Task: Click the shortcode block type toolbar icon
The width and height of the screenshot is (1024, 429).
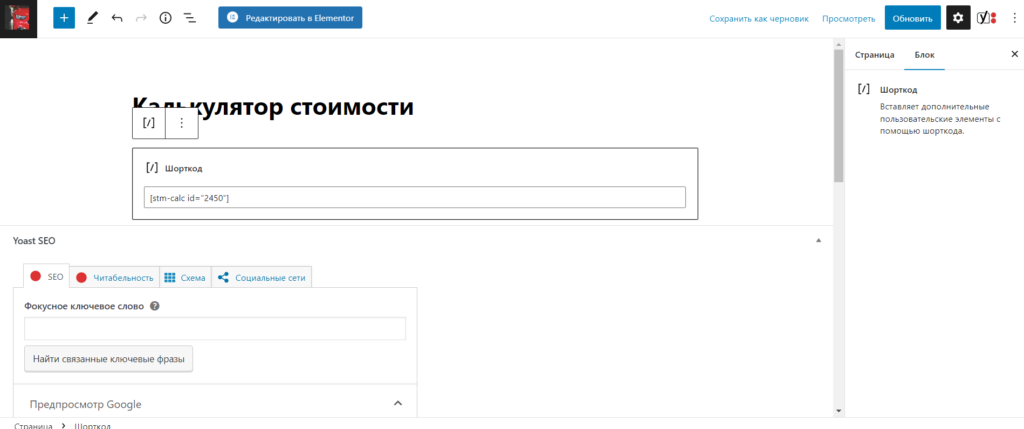Action: click(x=149, y=123)
